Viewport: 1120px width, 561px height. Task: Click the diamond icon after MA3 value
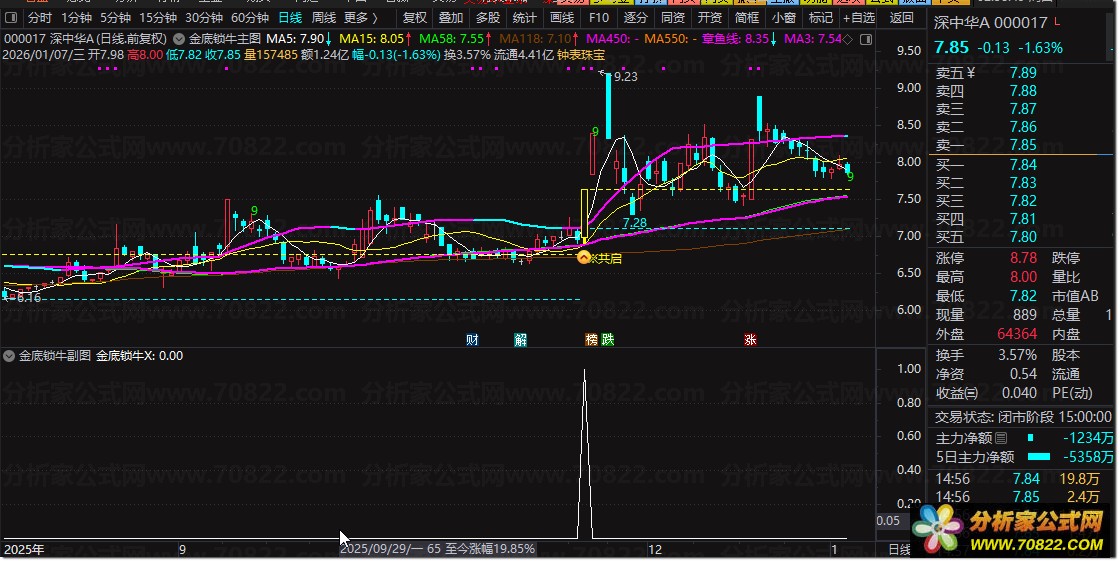click(848, 39)
